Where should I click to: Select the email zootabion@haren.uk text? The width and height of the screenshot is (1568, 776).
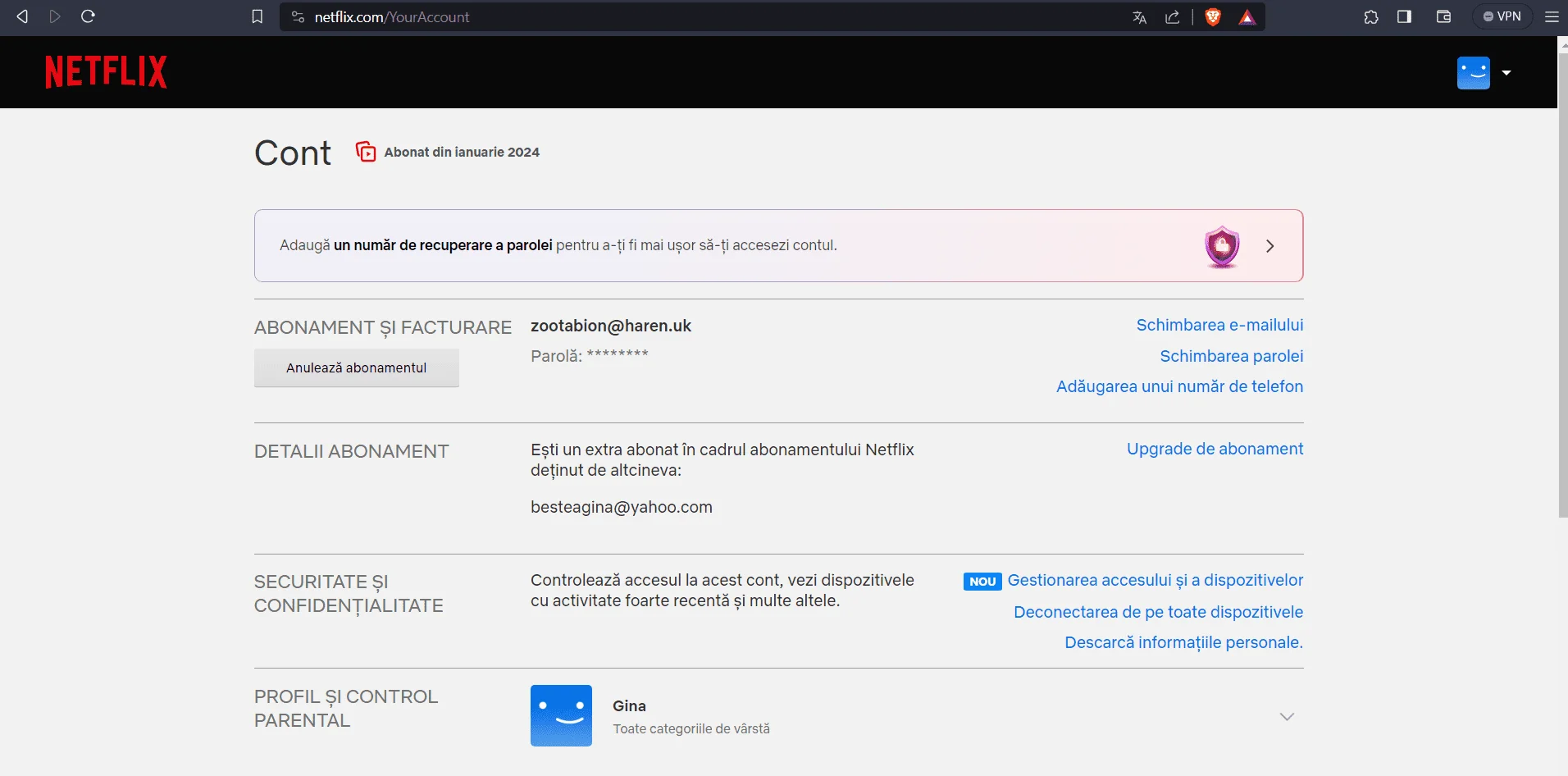pos(611,326)
